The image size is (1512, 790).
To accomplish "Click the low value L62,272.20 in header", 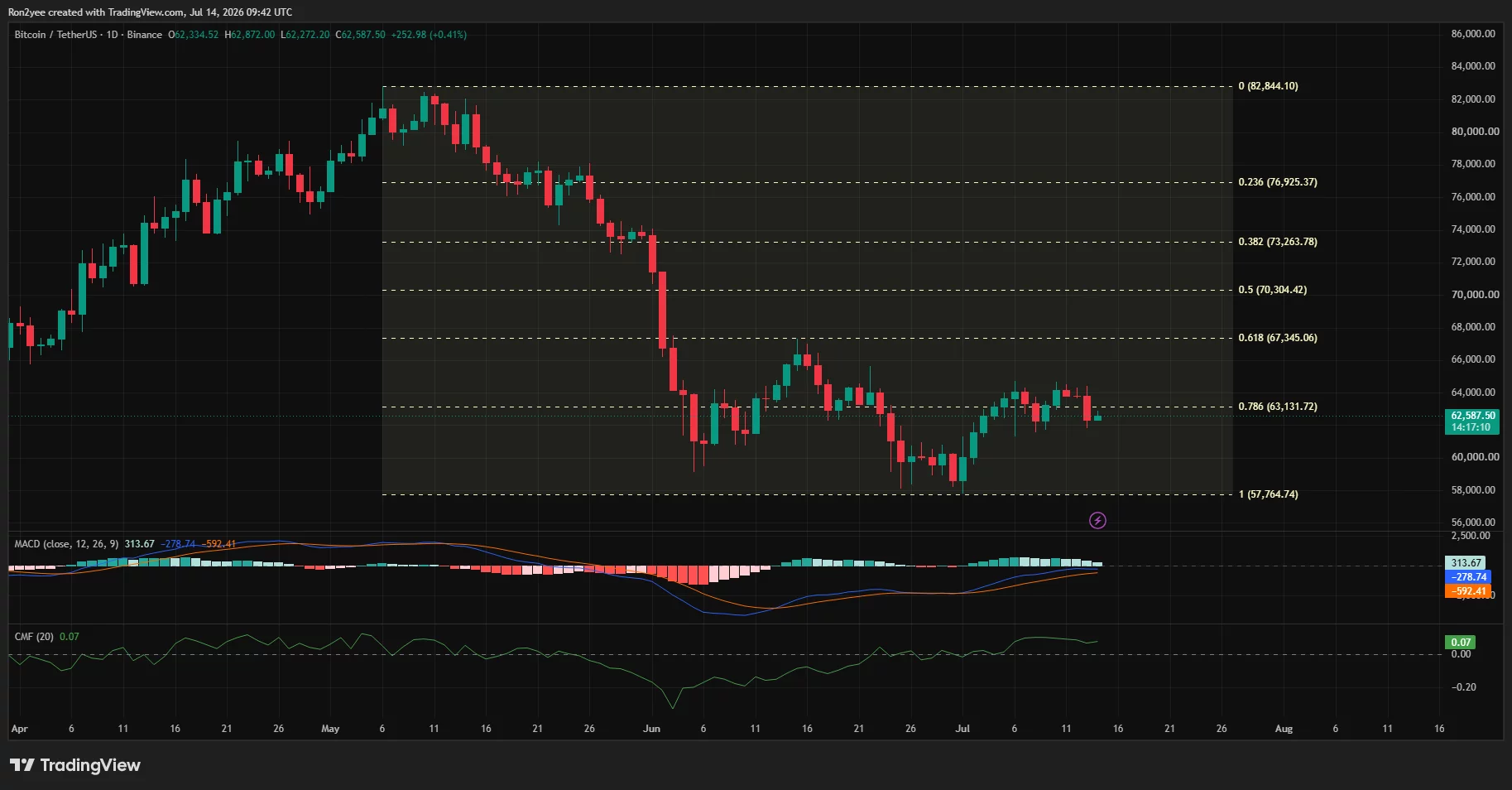I will (x=305, y=35).
